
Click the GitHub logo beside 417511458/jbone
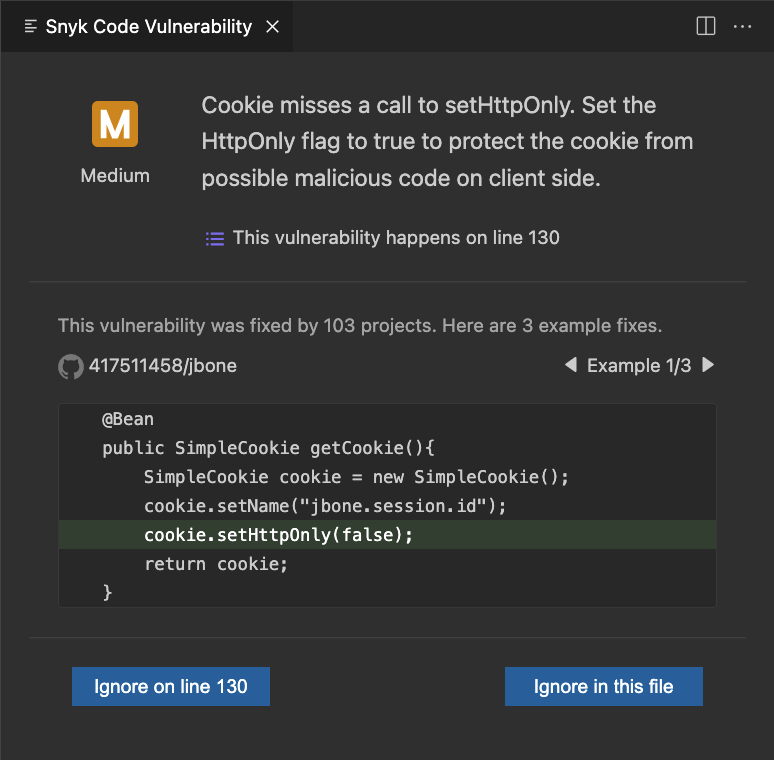[70, 366]
